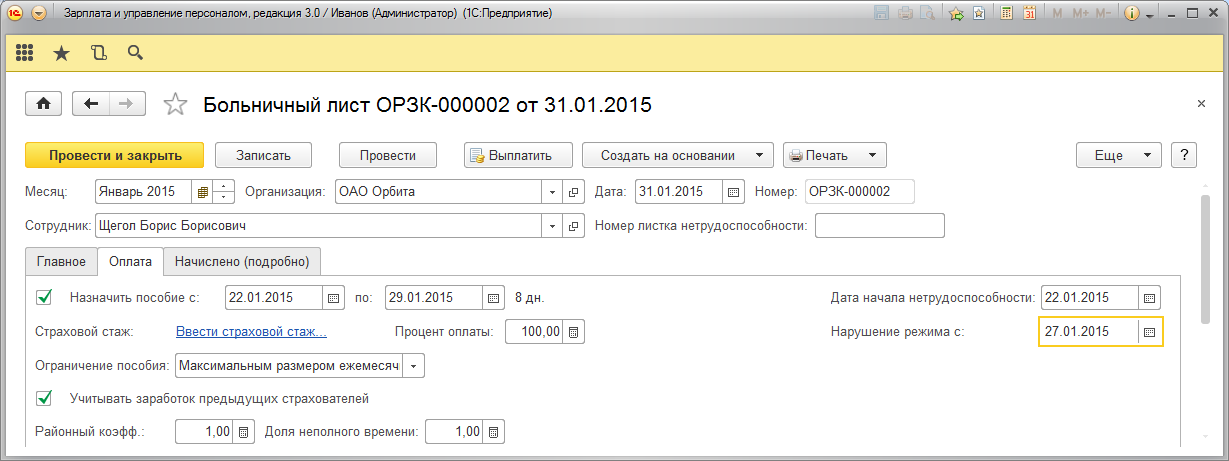Open calendar for benefit end date 29.01.2015
Image resolution: width=1229 pixels, height=461 pixels.
coord(493,297)
